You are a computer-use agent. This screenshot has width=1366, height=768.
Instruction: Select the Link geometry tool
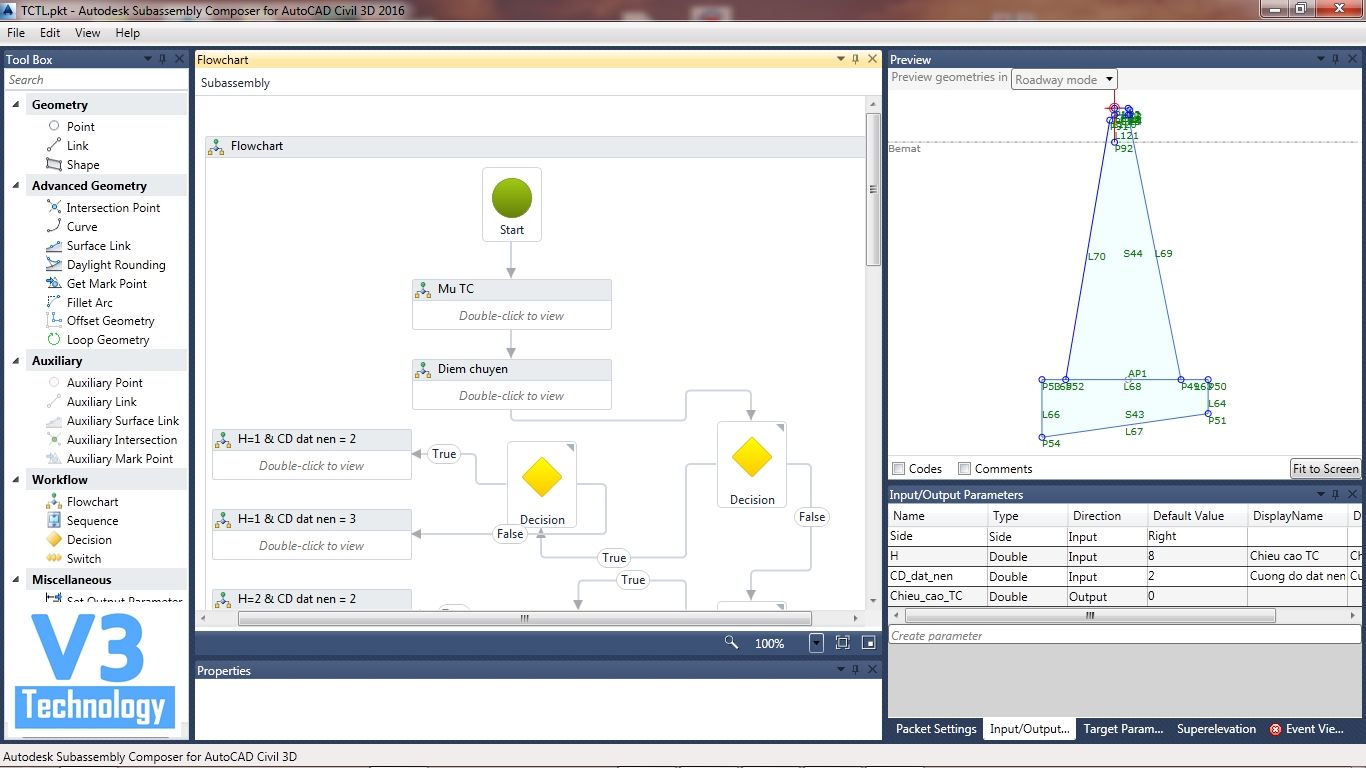point(77,146)
